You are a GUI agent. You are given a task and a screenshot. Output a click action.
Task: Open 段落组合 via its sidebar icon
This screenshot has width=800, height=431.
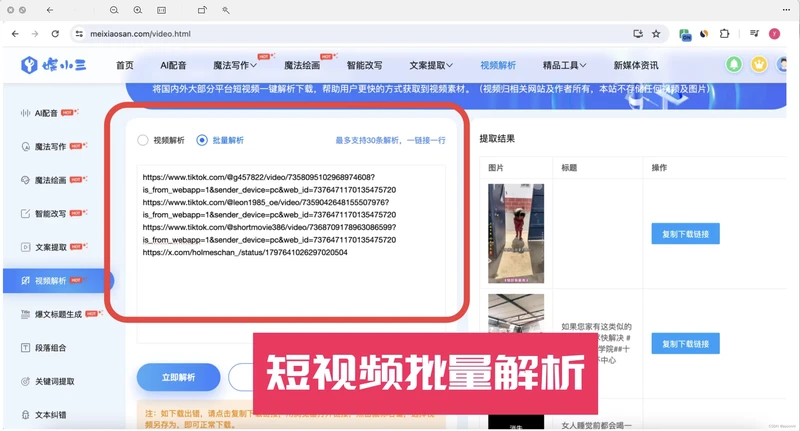[26, 348]
